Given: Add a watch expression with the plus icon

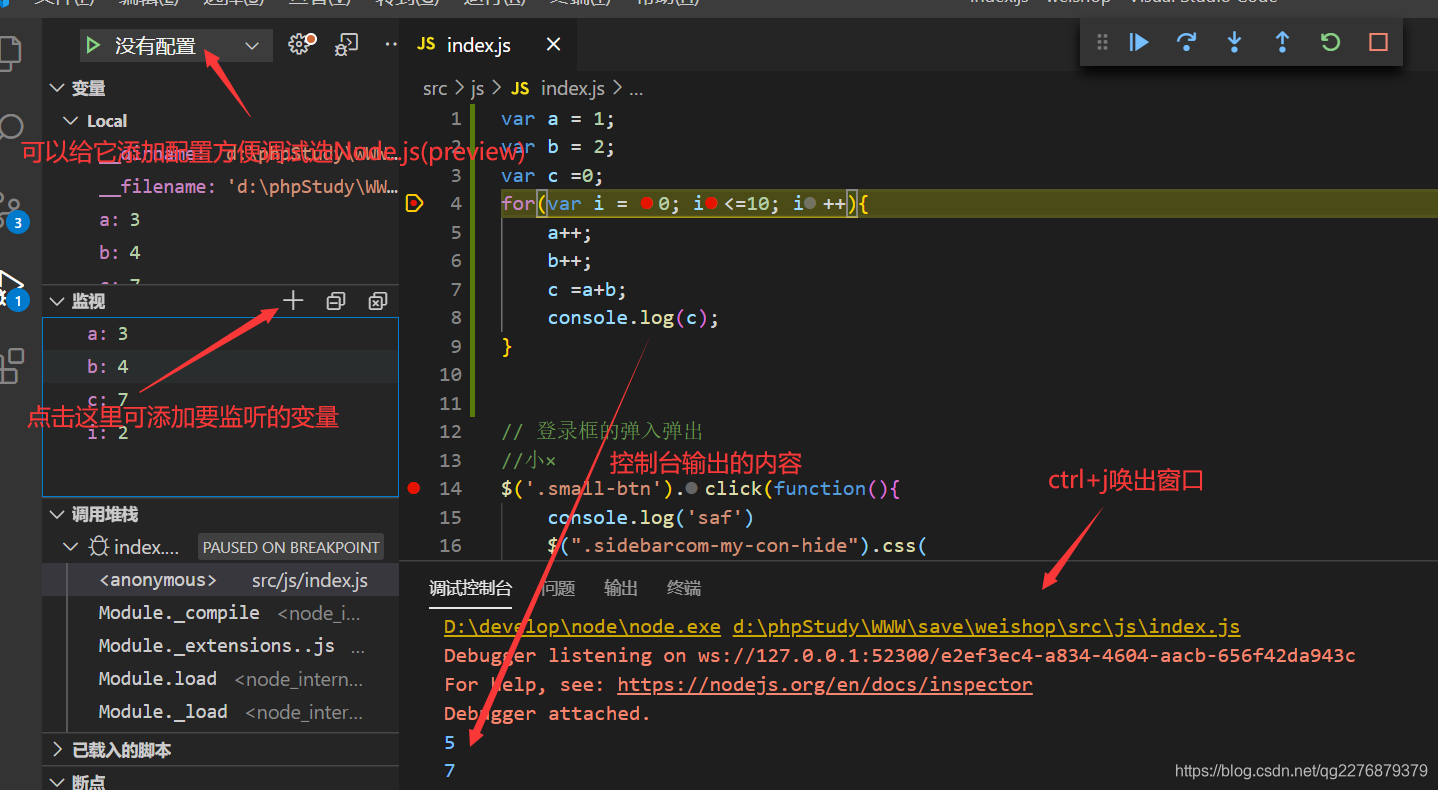Looking at the screenshot, I should (293, 300).
